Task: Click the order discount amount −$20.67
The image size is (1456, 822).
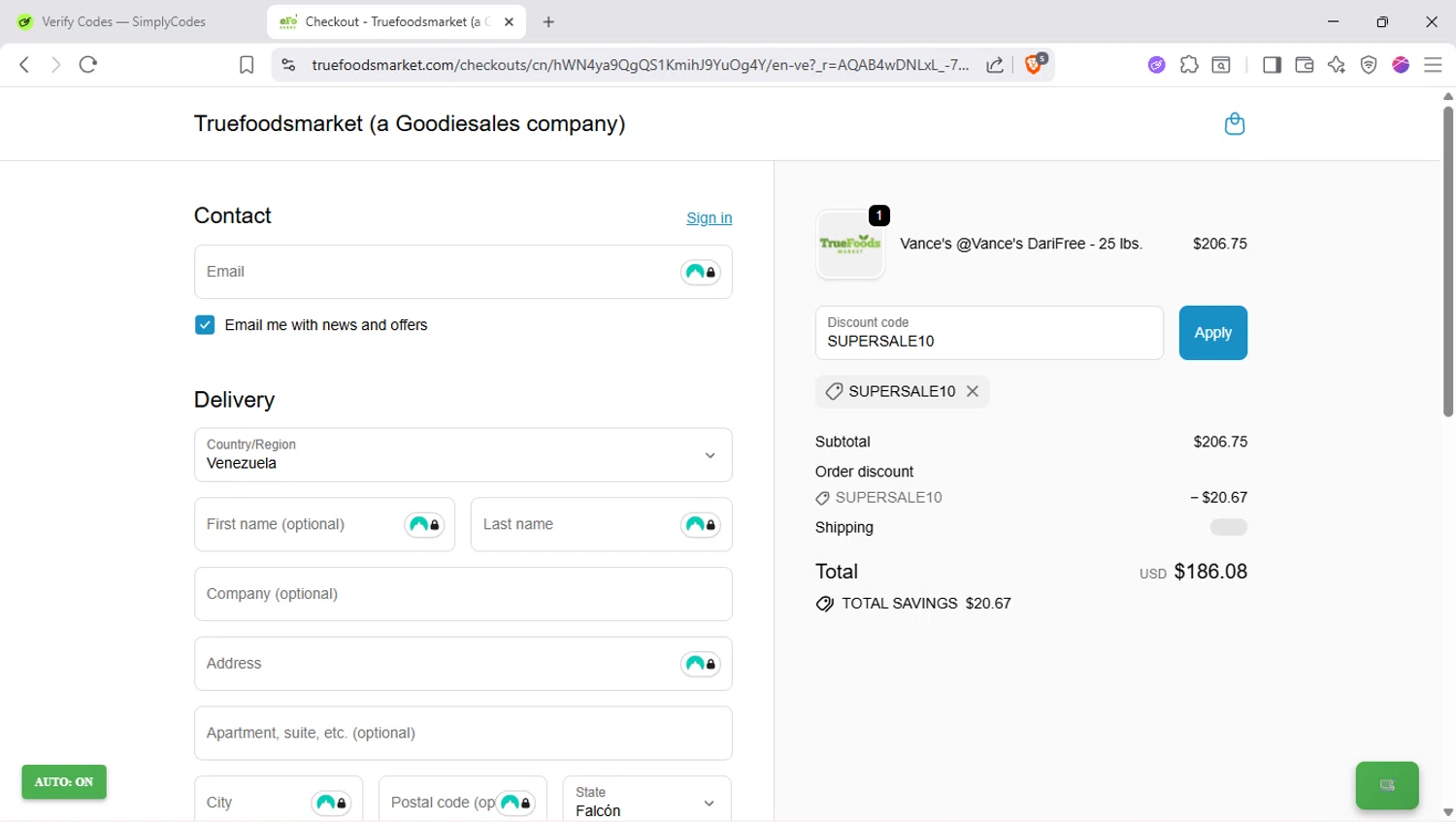Action: (1218, 497)
